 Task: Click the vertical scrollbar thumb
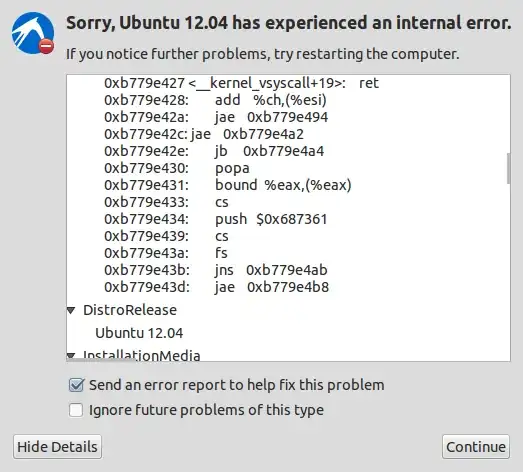click(508, 168)
